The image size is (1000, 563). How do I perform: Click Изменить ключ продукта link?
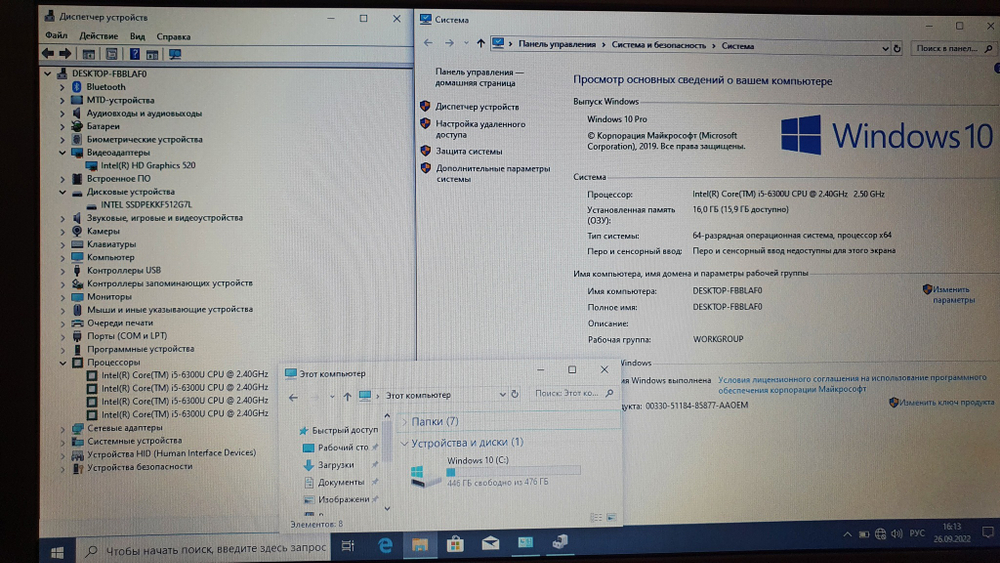[x=946, y=402]
